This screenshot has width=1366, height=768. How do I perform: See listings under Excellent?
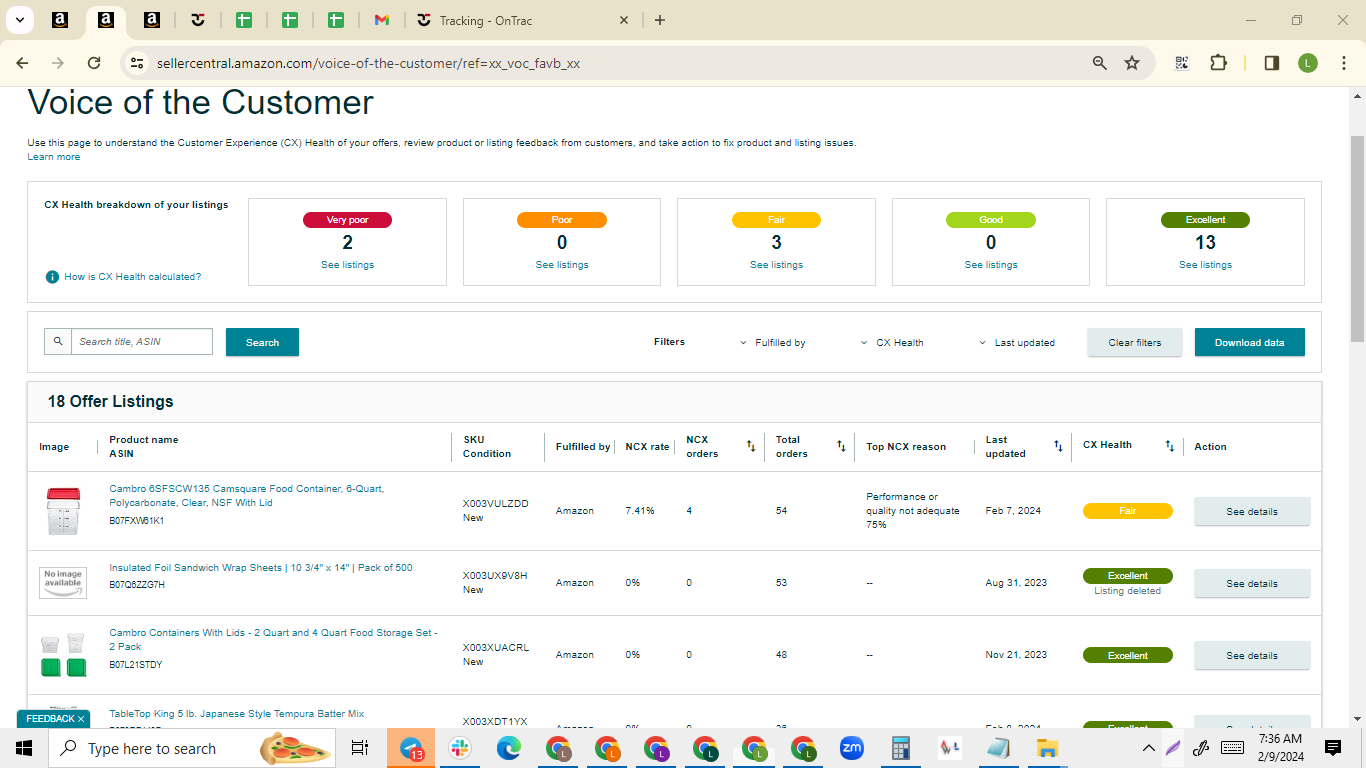(1205, 265)
